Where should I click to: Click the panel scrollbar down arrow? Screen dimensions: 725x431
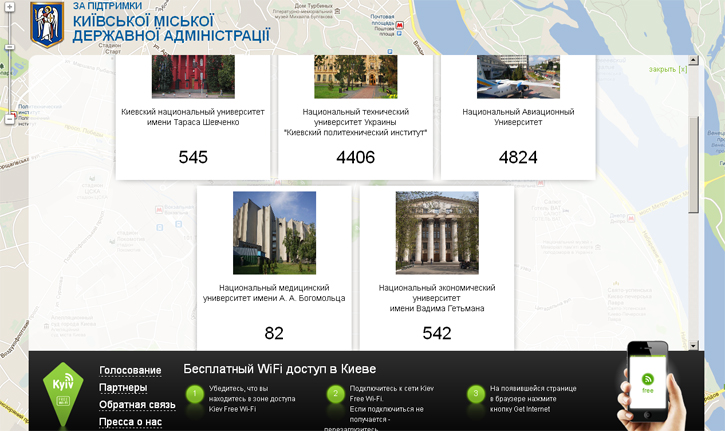[x=693, y=345]
